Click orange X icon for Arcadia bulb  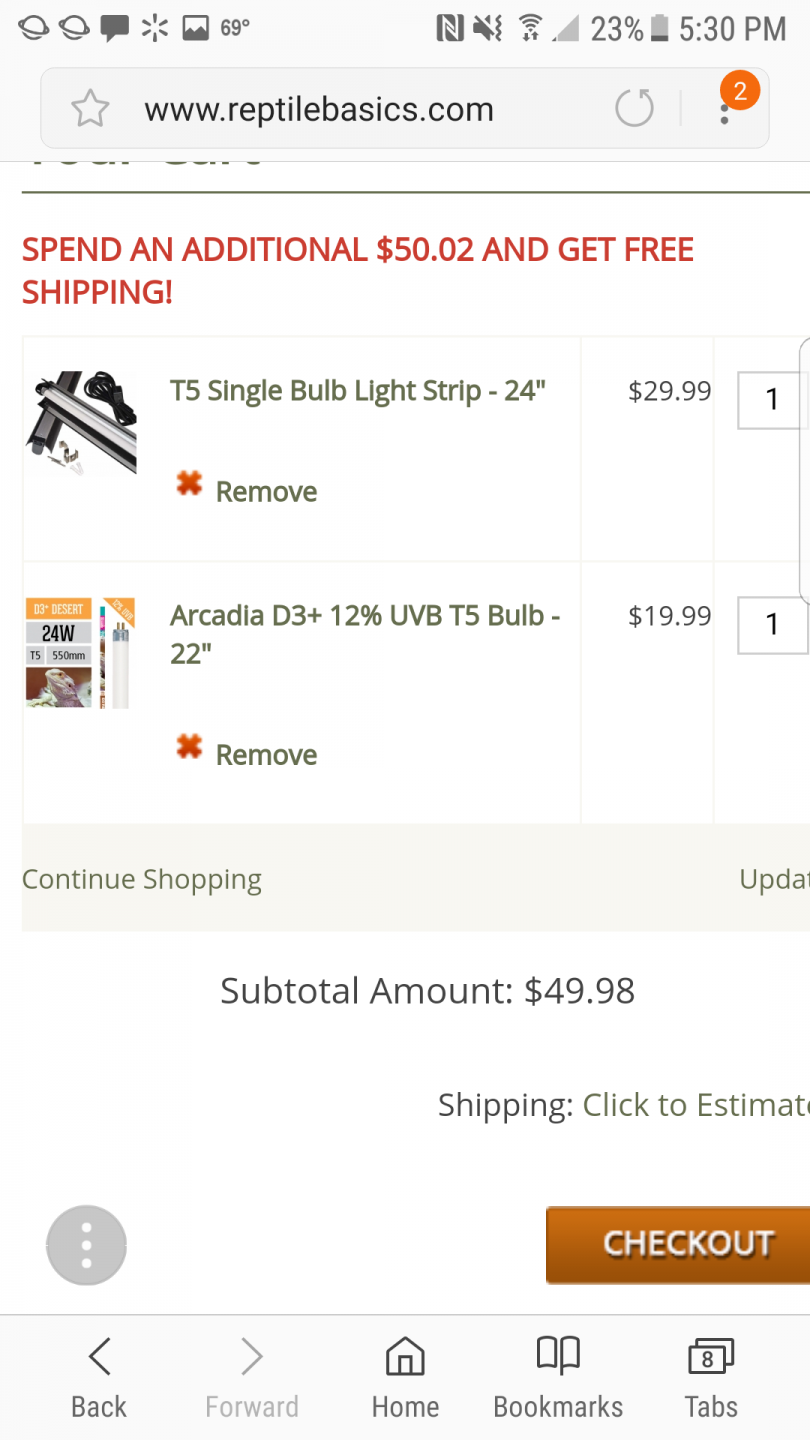[x=189, y=747]
